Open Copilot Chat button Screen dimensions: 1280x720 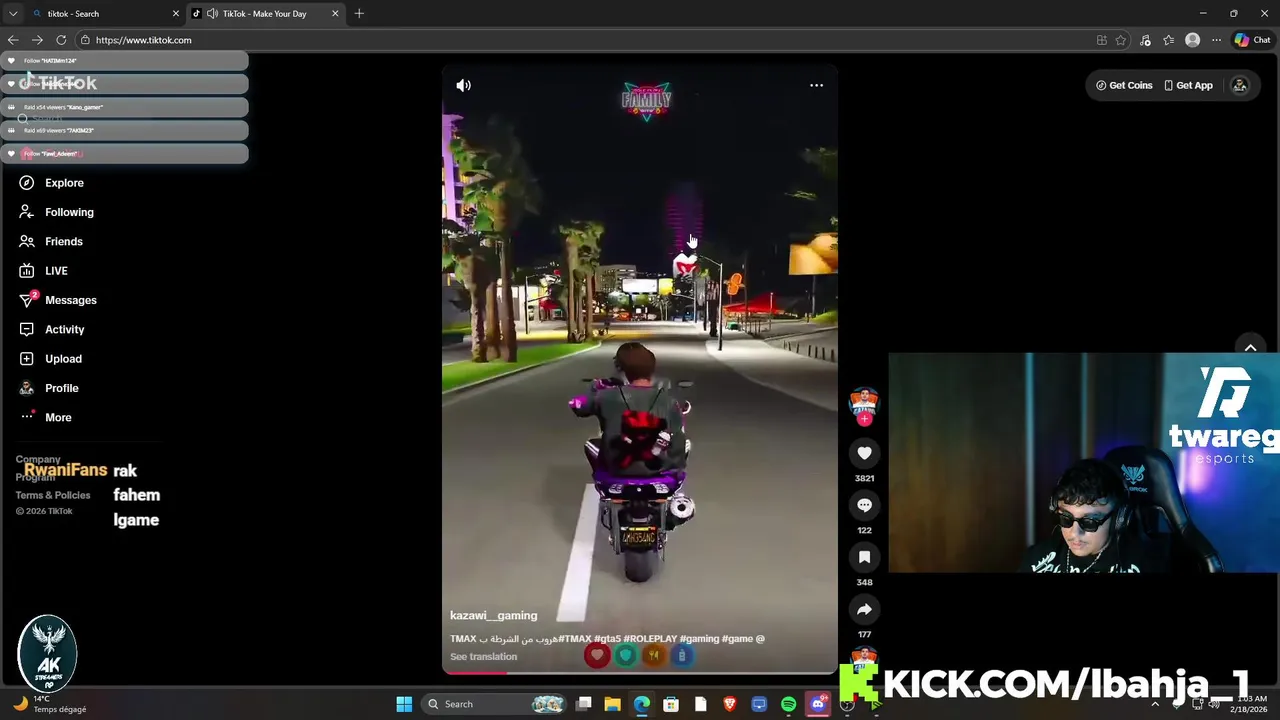point(1252,40)
